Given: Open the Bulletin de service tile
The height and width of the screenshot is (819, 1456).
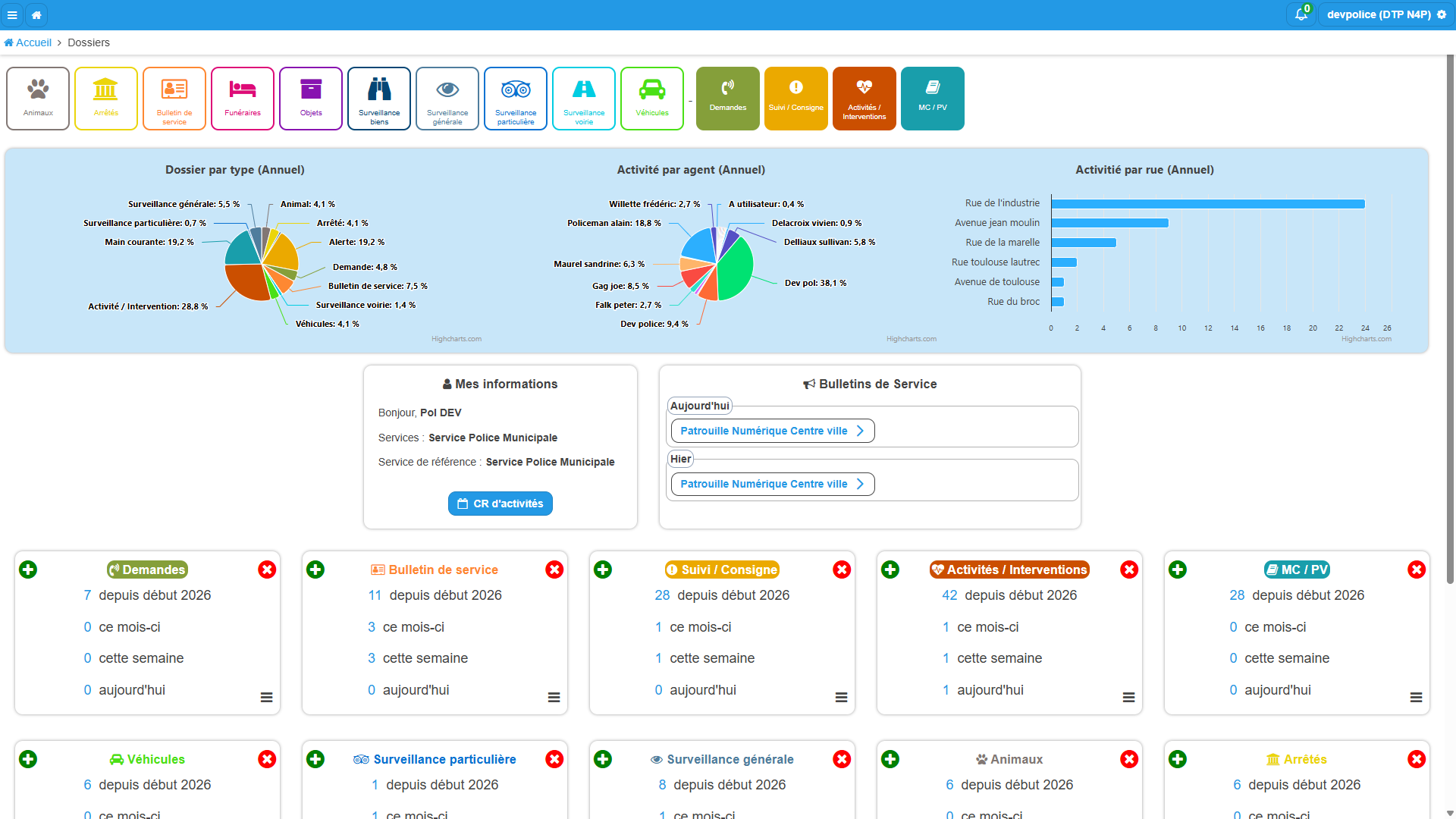Looking at the screenshot, I should (x=174, y=99).
